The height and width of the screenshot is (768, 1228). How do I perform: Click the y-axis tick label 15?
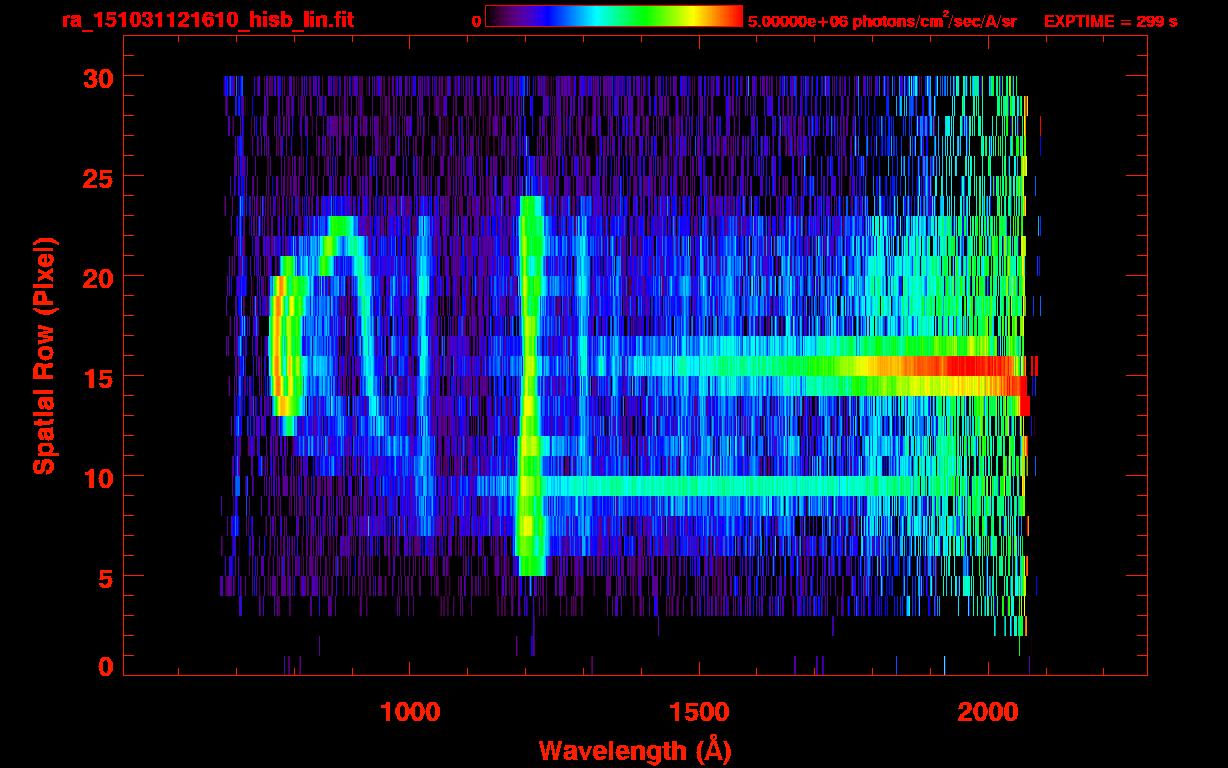pos(98,377)
